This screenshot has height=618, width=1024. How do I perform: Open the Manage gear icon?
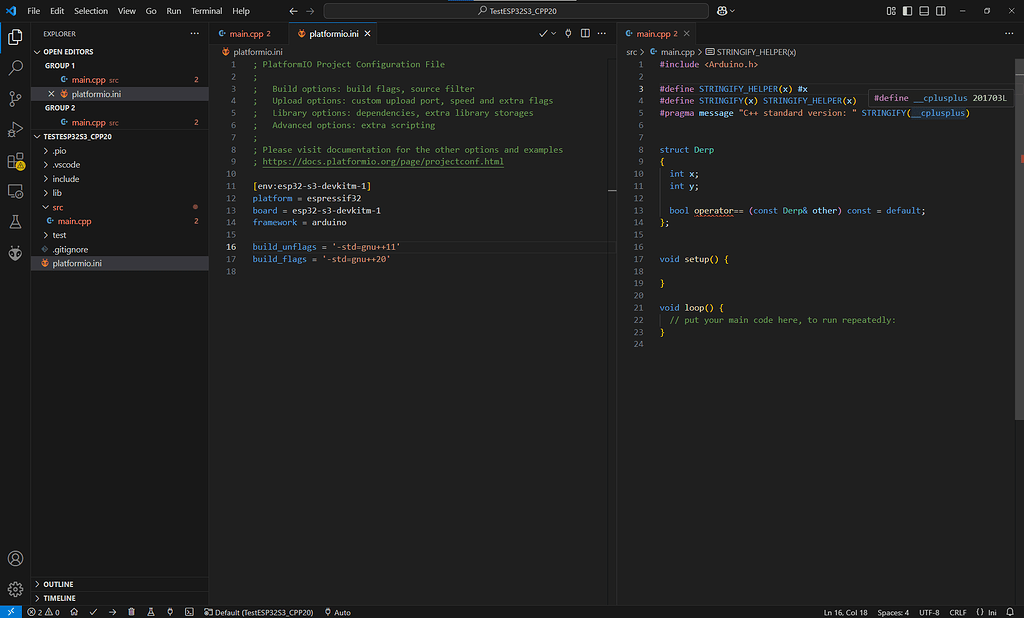pyautogui.click(x=15, y=589)
